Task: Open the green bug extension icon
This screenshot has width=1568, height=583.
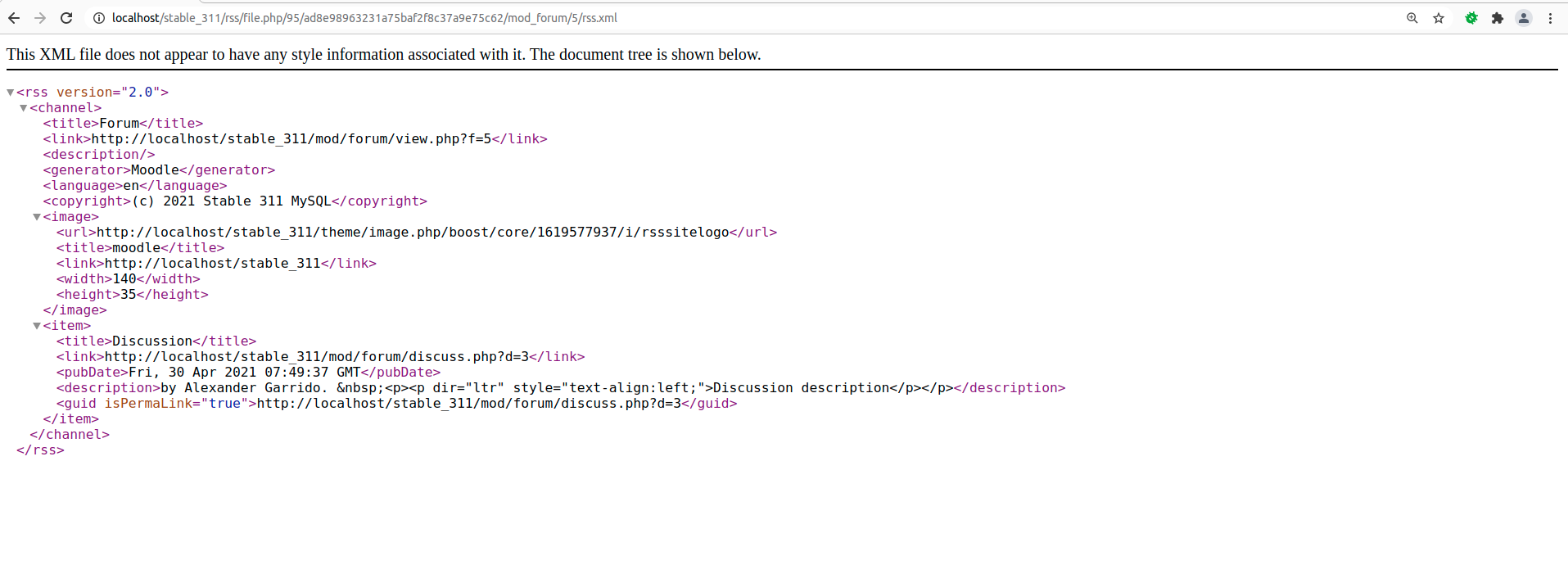Action: pyautogui.click(x=1471, y=18)
